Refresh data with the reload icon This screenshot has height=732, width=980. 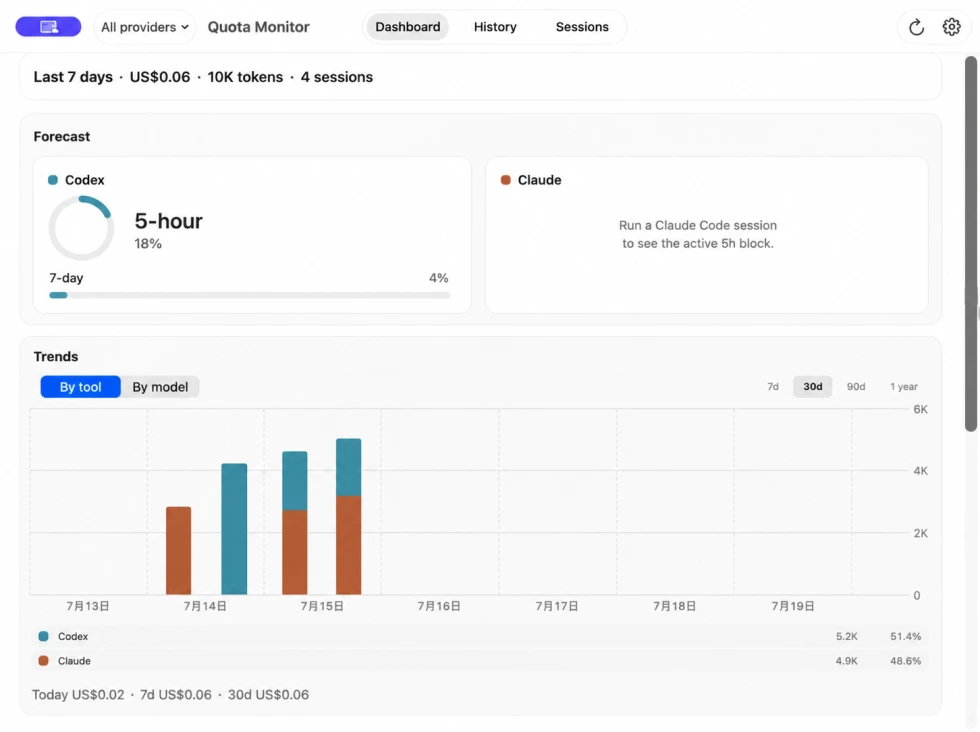pyautogui.click(x=916, y=27)
